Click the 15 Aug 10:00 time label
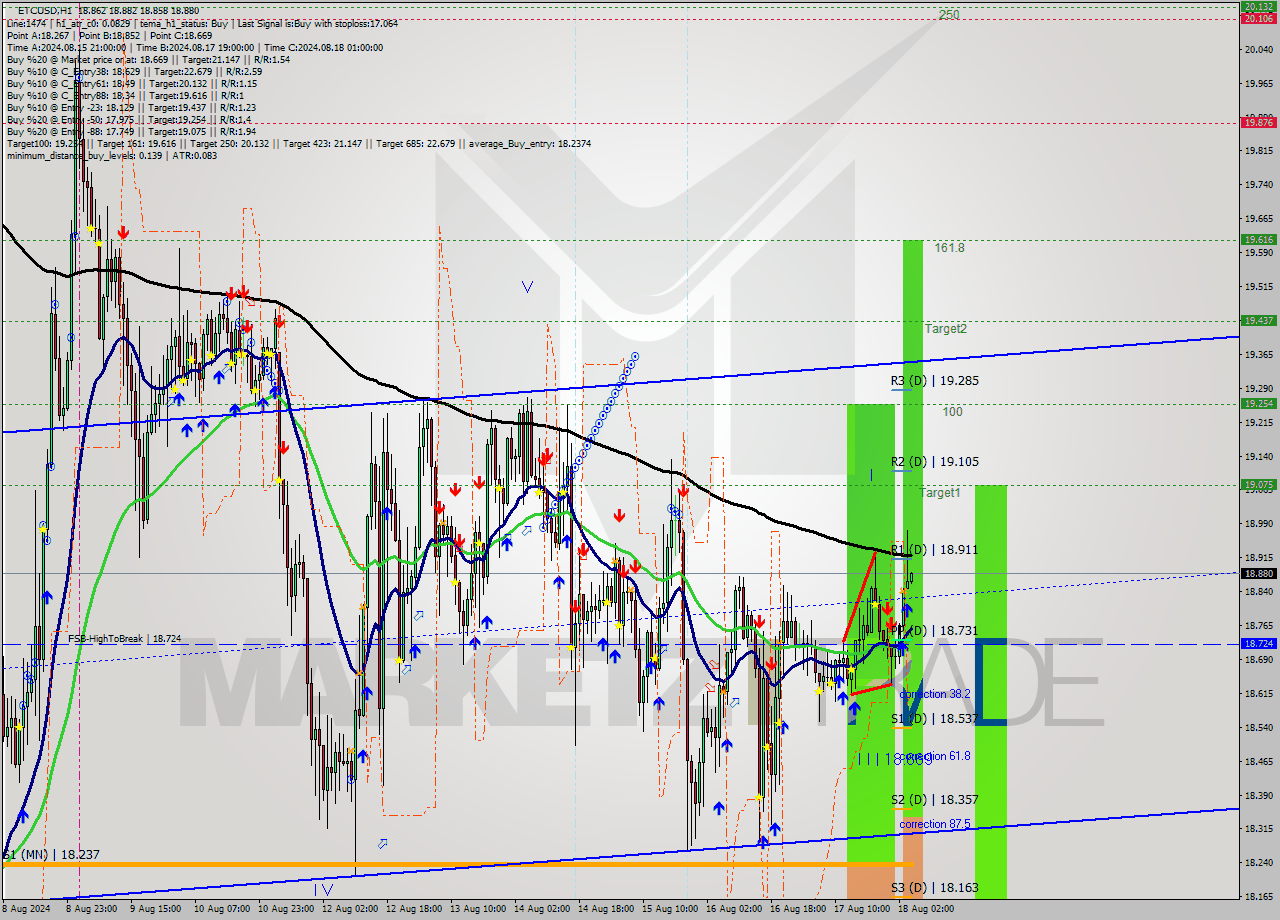The height and width of the screenshot is (920, 1280). coord(668,909)
